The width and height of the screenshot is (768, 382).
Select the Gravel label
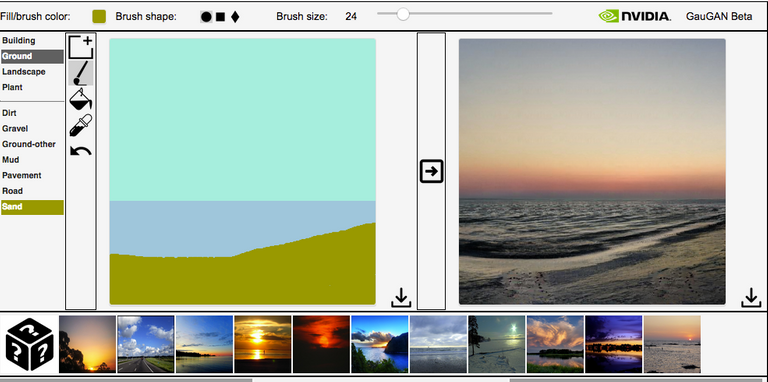point(15,128)
